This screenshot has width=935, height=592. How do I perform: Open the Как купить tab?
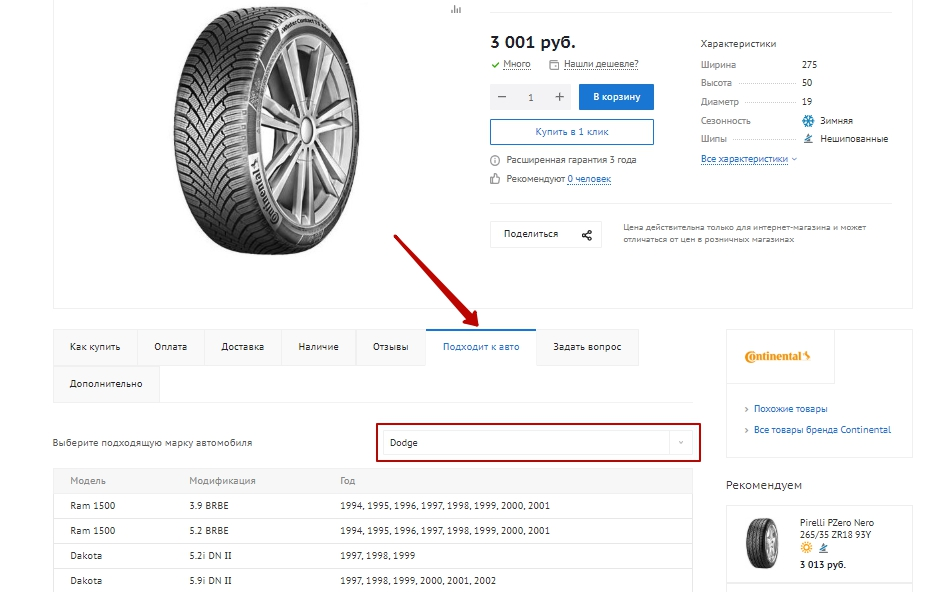point(95,347)
